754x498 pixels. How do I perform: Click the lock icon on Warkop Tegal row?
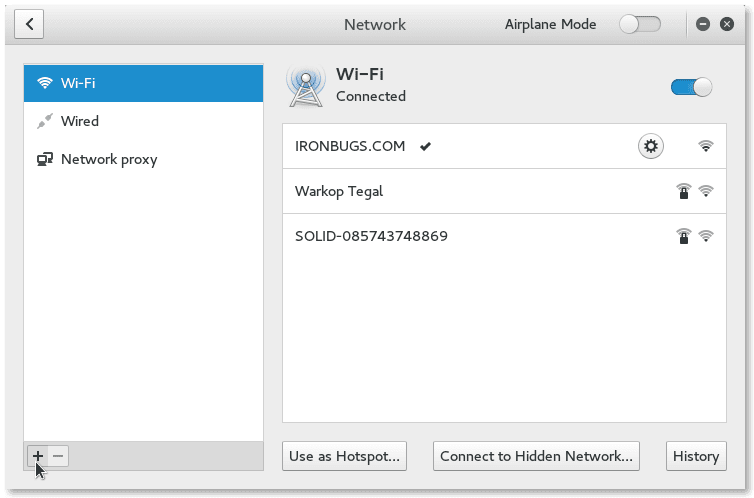point(683,191)
